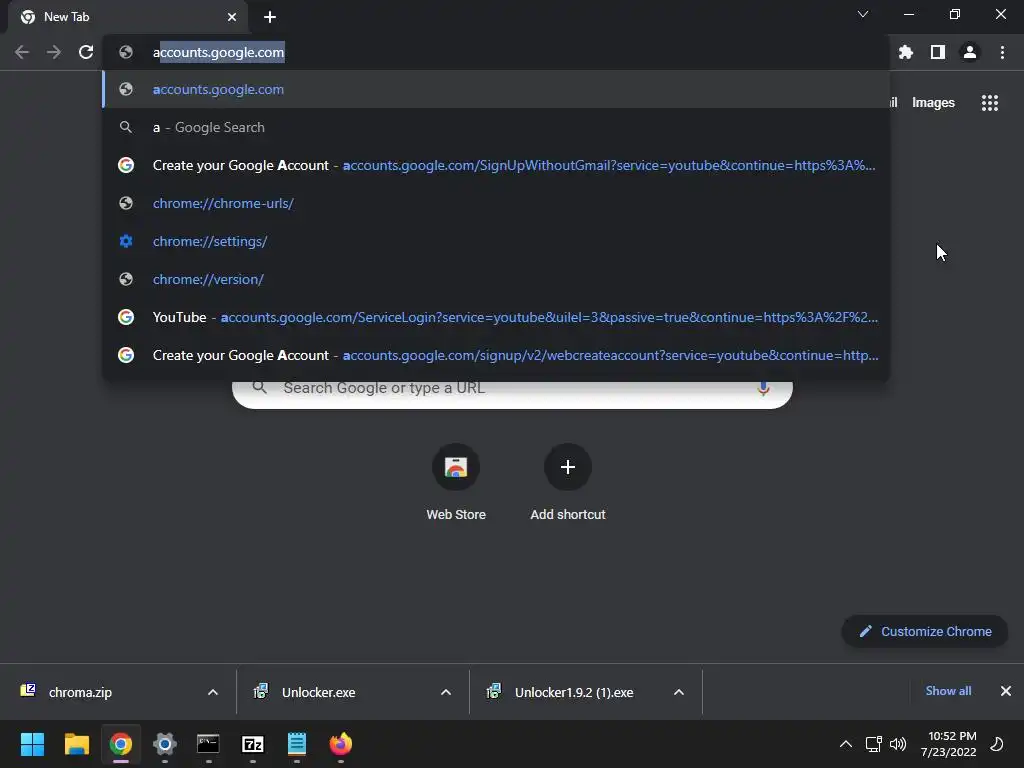
Task: Expand options for Unlocker.exe download
Action: click(446, 692)
